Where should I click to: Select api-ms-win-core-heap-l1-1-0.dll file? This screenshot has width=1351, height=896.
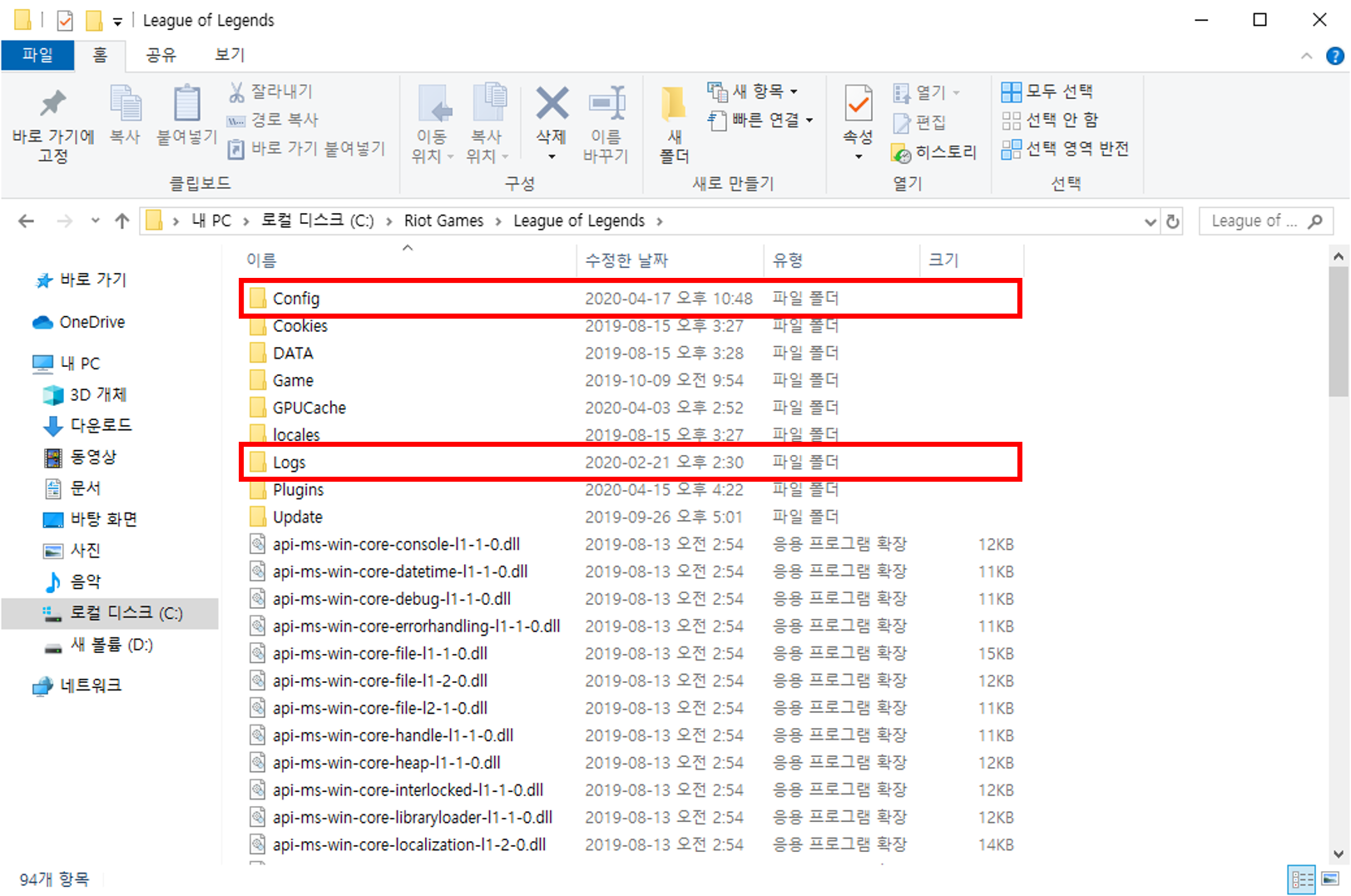coord(631,763)
